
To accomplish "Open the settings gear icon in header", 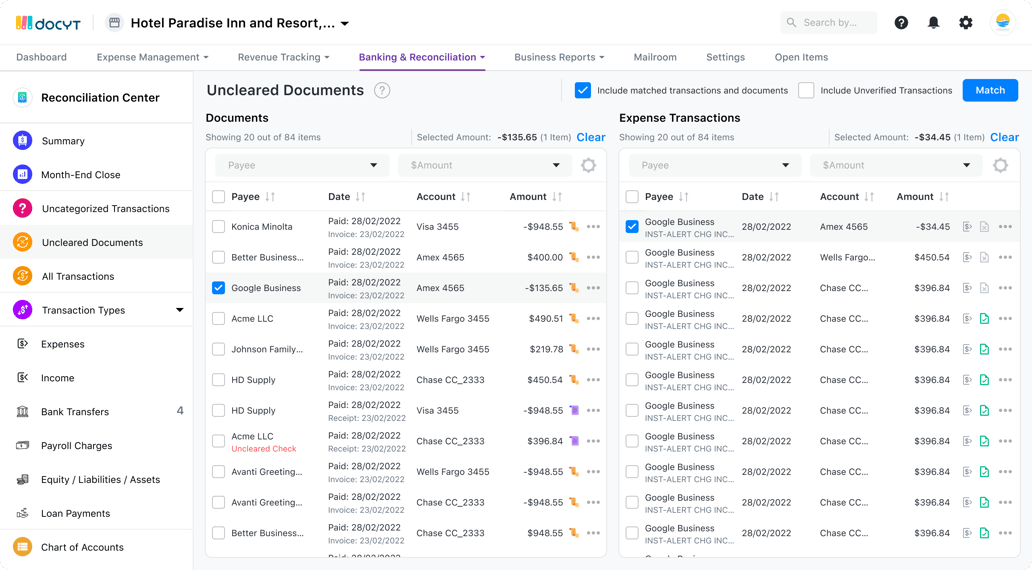I will (x=966, y=22).
